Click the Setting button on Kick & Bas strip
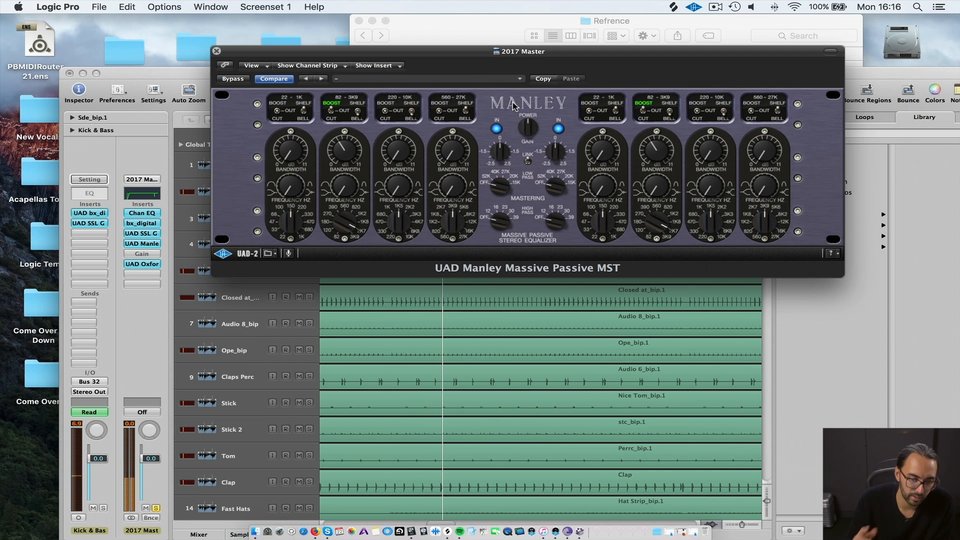 (89, 179)
